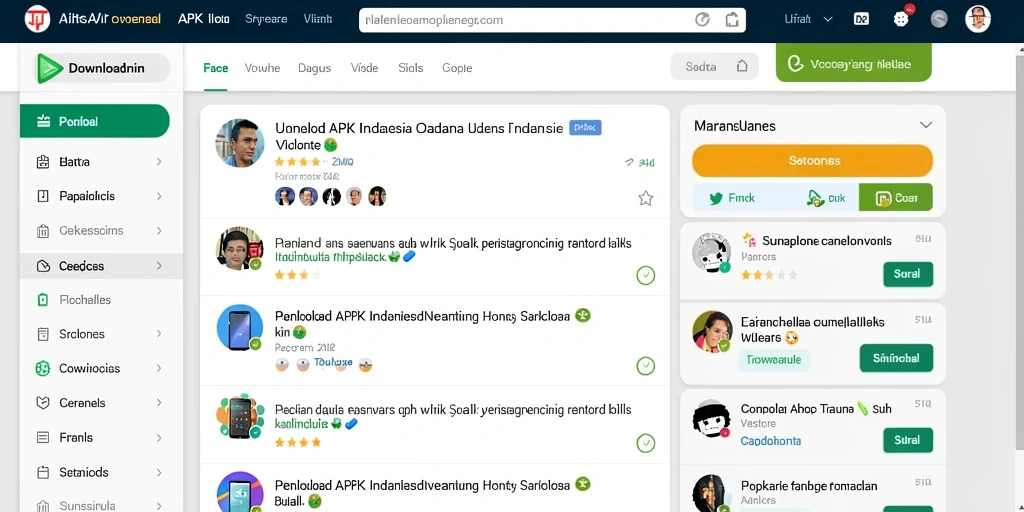Switch to the Vouhe tab
This screenshot has width=1024, height=512.
click(x=262, y=68)
